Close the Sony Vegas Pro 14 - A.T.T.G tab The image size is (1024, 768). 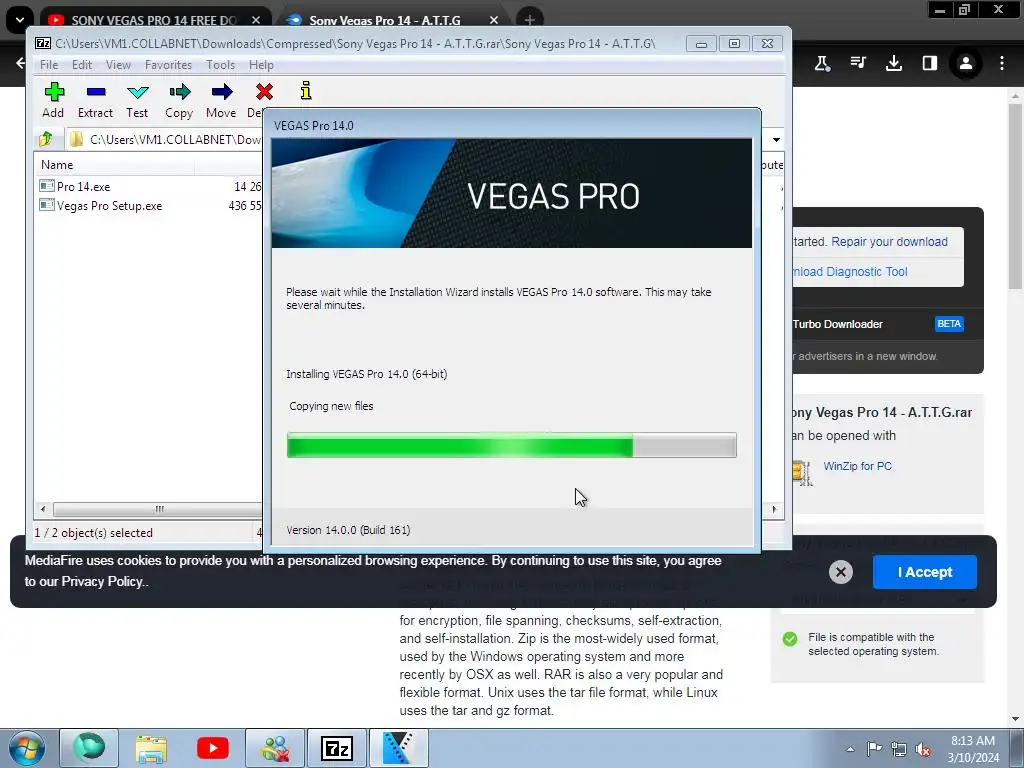tap(494, 20)
